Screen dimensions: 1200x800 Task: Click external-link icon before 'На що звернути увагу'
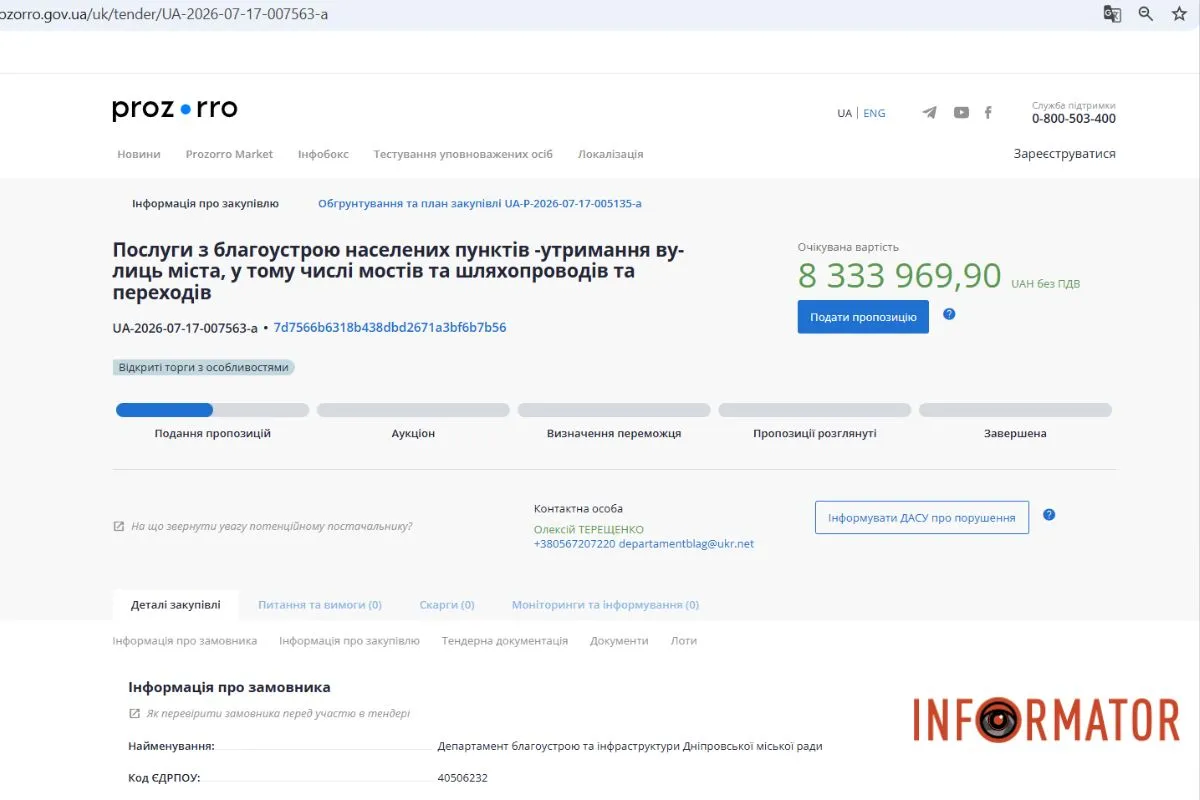pos(119,526)
